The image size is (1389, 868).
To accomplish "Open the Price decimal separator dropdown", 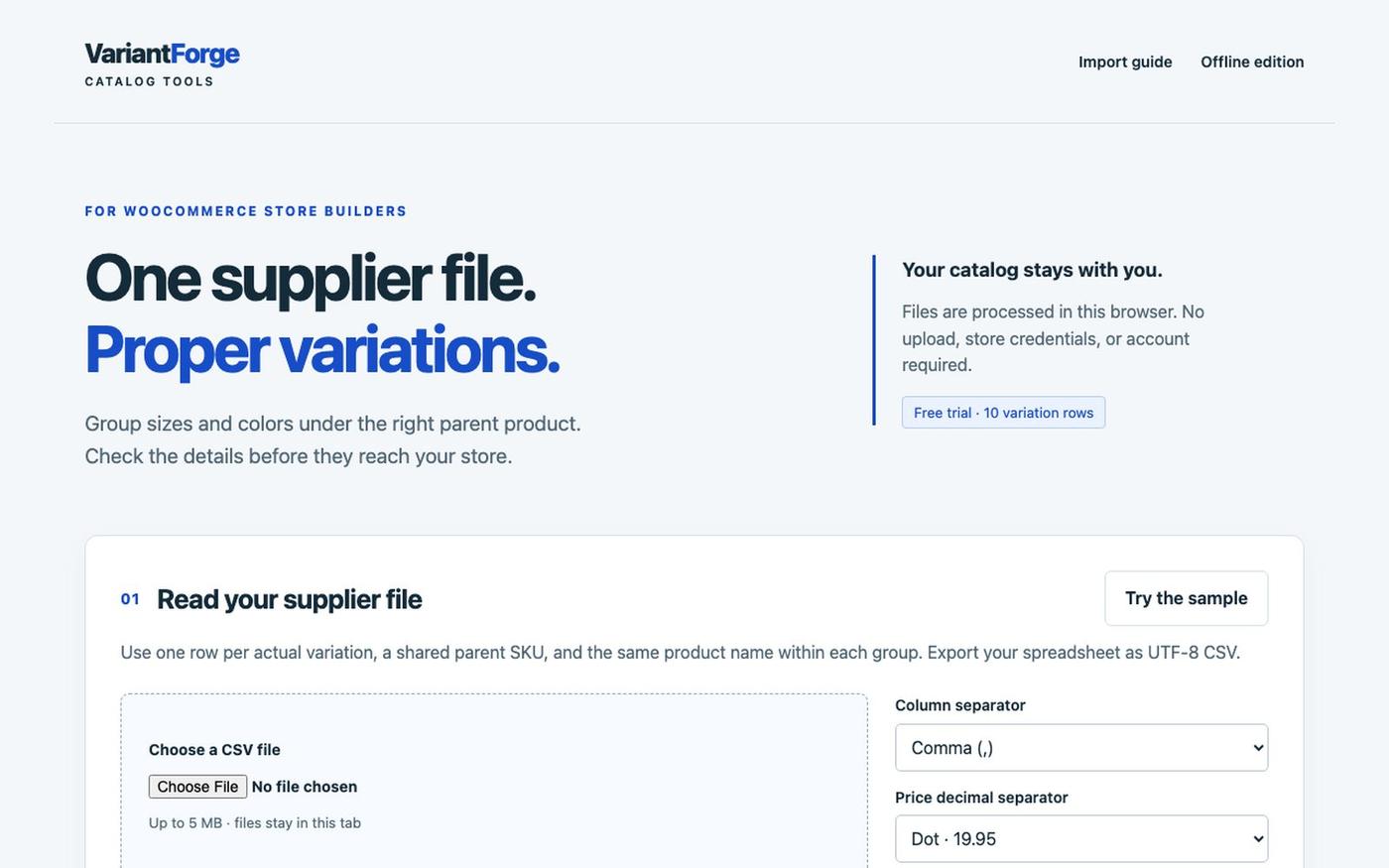I will click(1081, 839).
